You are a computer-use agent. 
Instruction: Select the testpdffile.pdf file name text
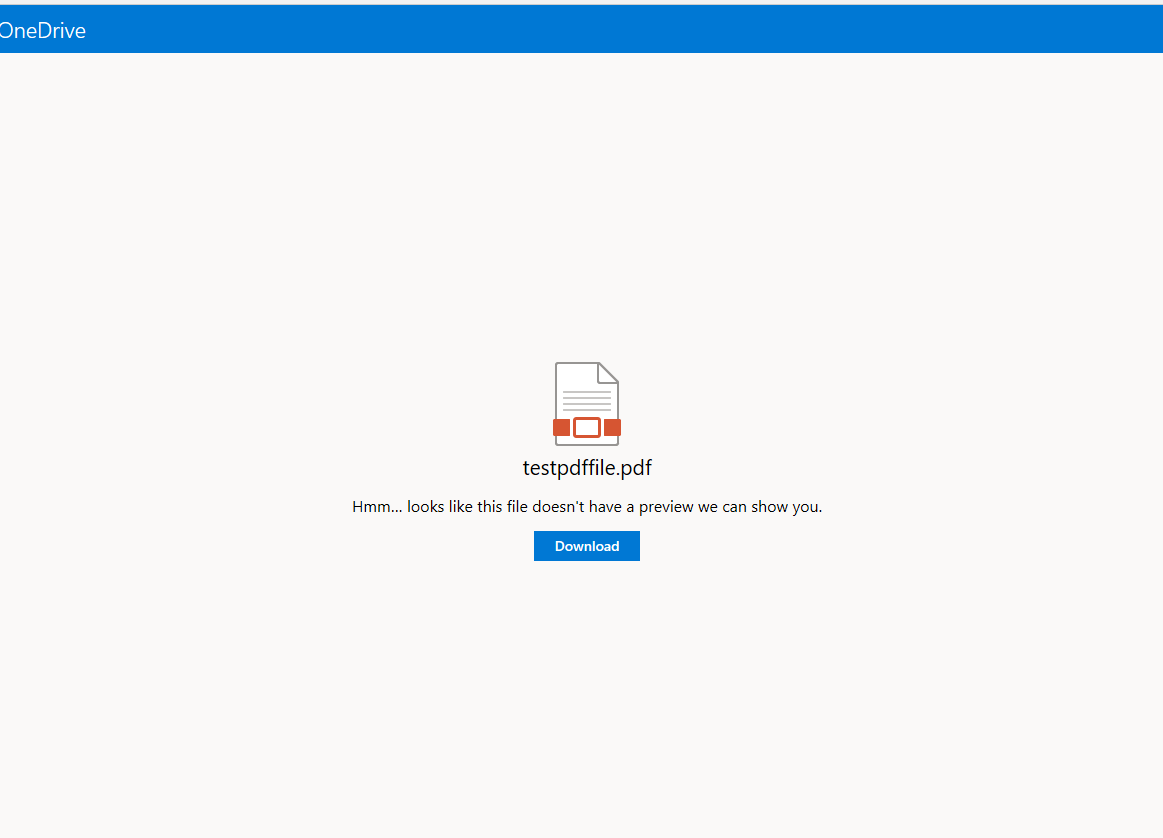click(x=587, y=468)
